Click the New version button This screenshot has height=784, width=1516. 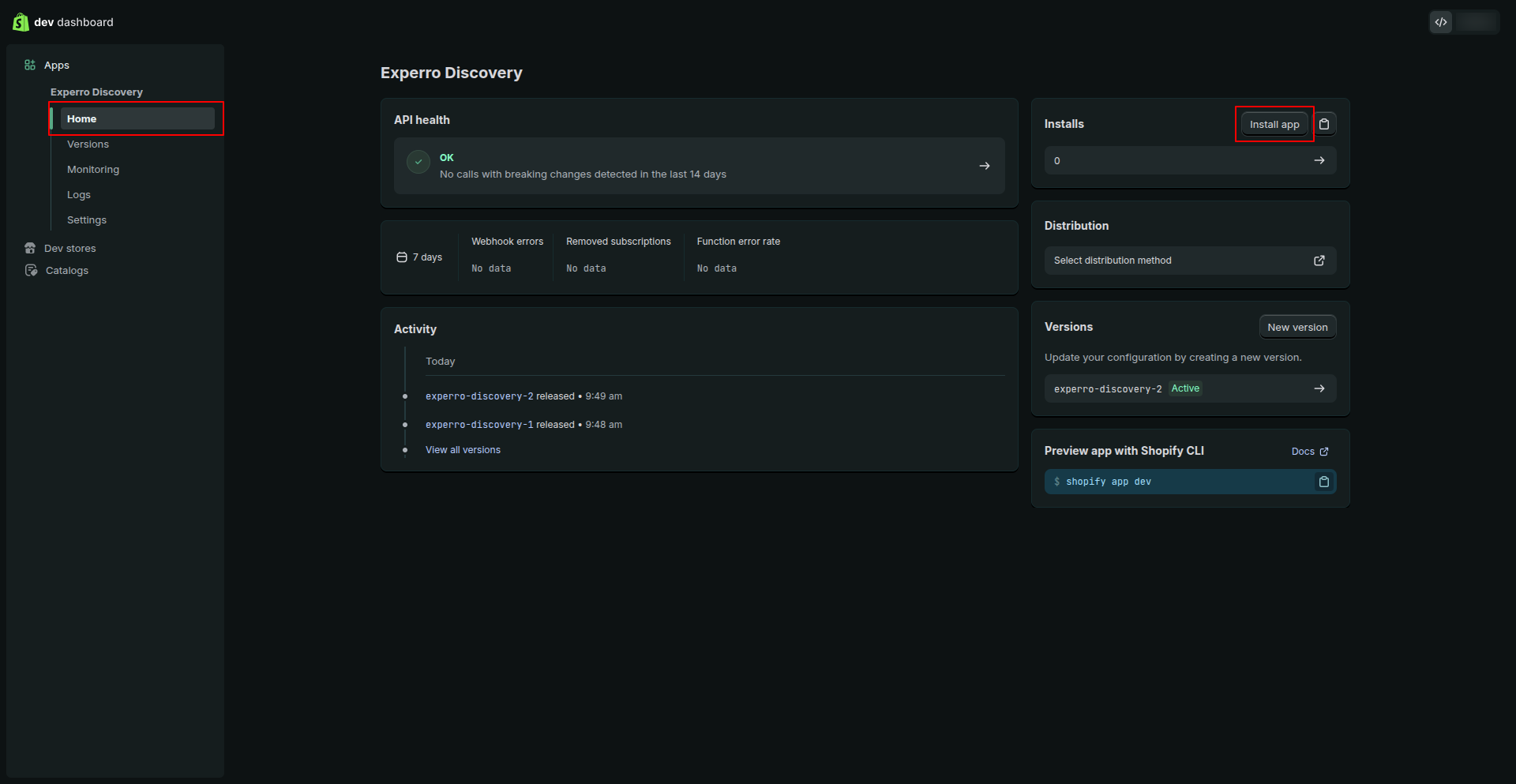click(x=1297, y=327)
